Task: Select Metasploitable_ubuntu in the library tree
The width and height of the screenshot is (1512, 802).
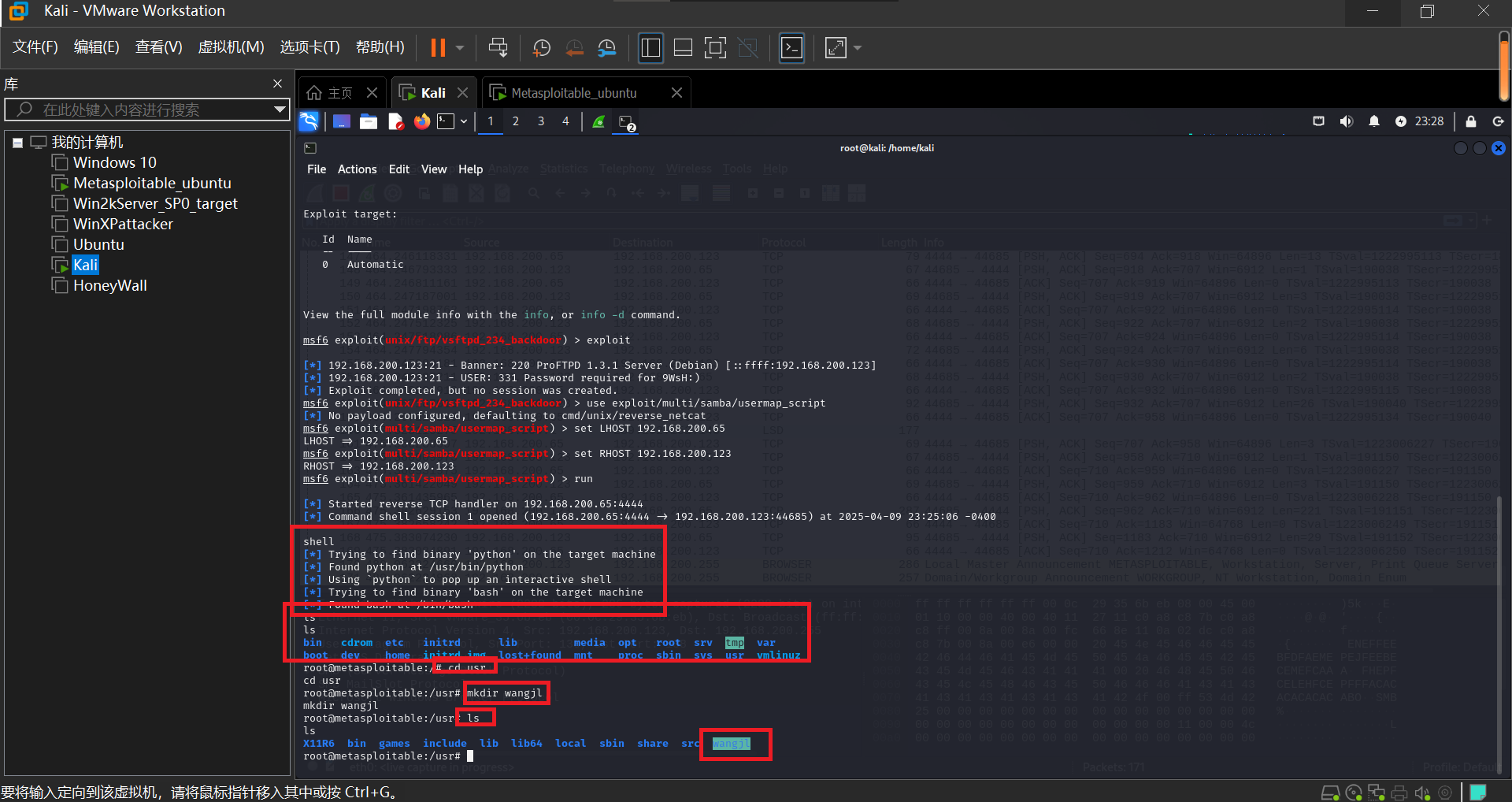Action: 152,183
